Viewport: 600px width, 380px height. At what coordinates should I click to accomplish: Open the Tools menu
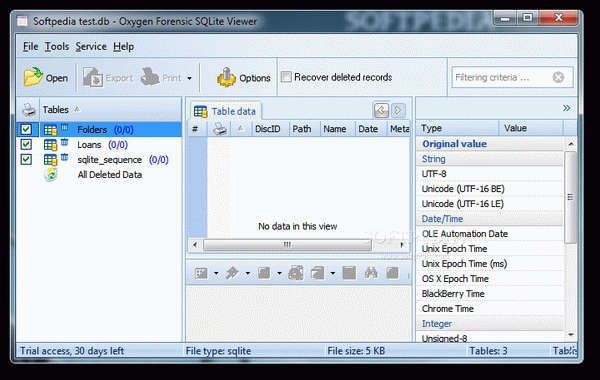[57, 47]
